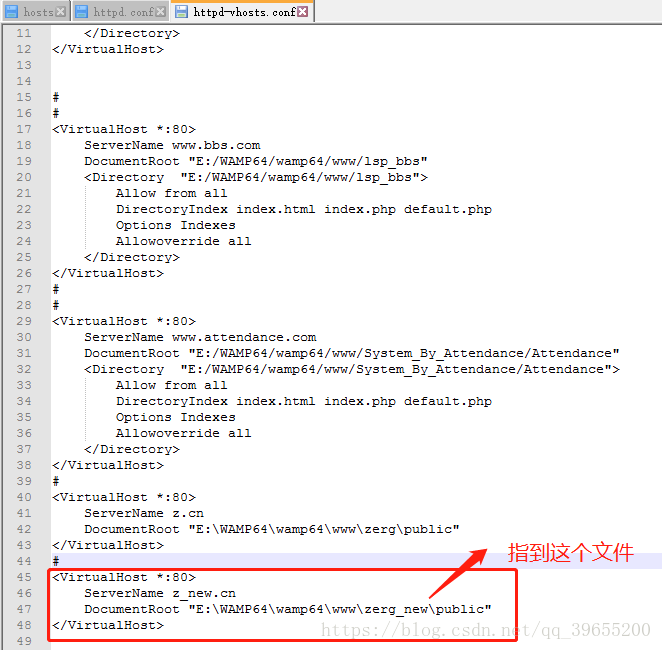Viewport: 662px width, 650px height.
Task: Click 'ServerName z.cn' line
Action: tap(144, 513)
